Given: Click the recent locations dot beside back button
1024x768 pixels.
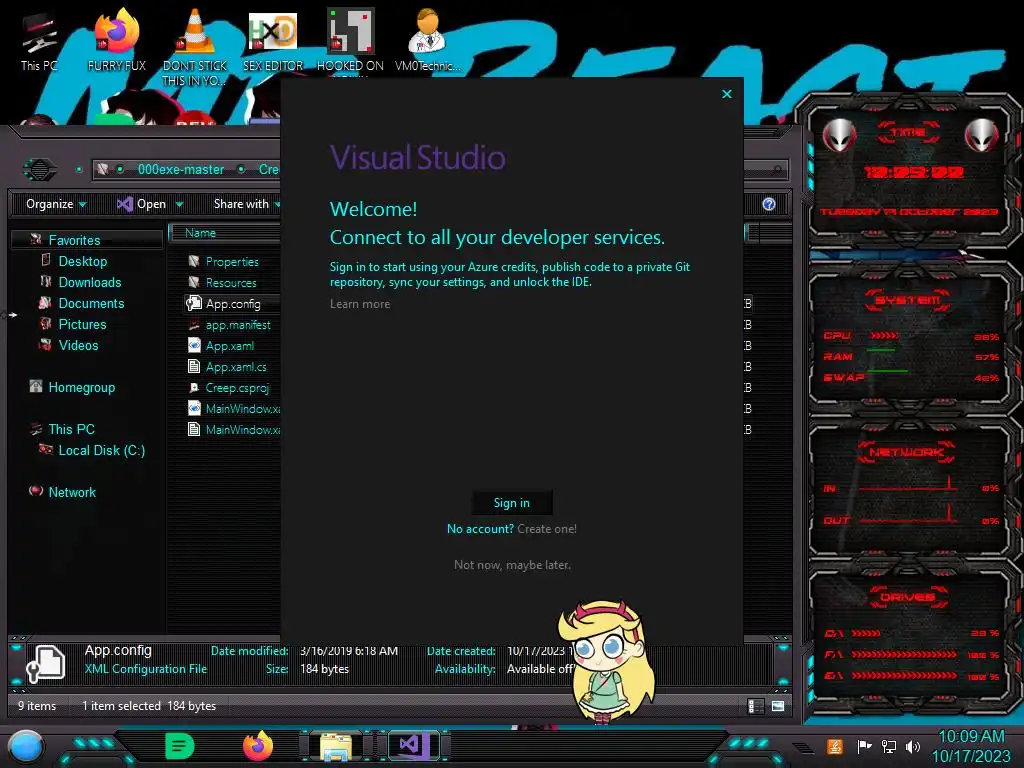Looking at the screenshot, I should tap(79, 169).
